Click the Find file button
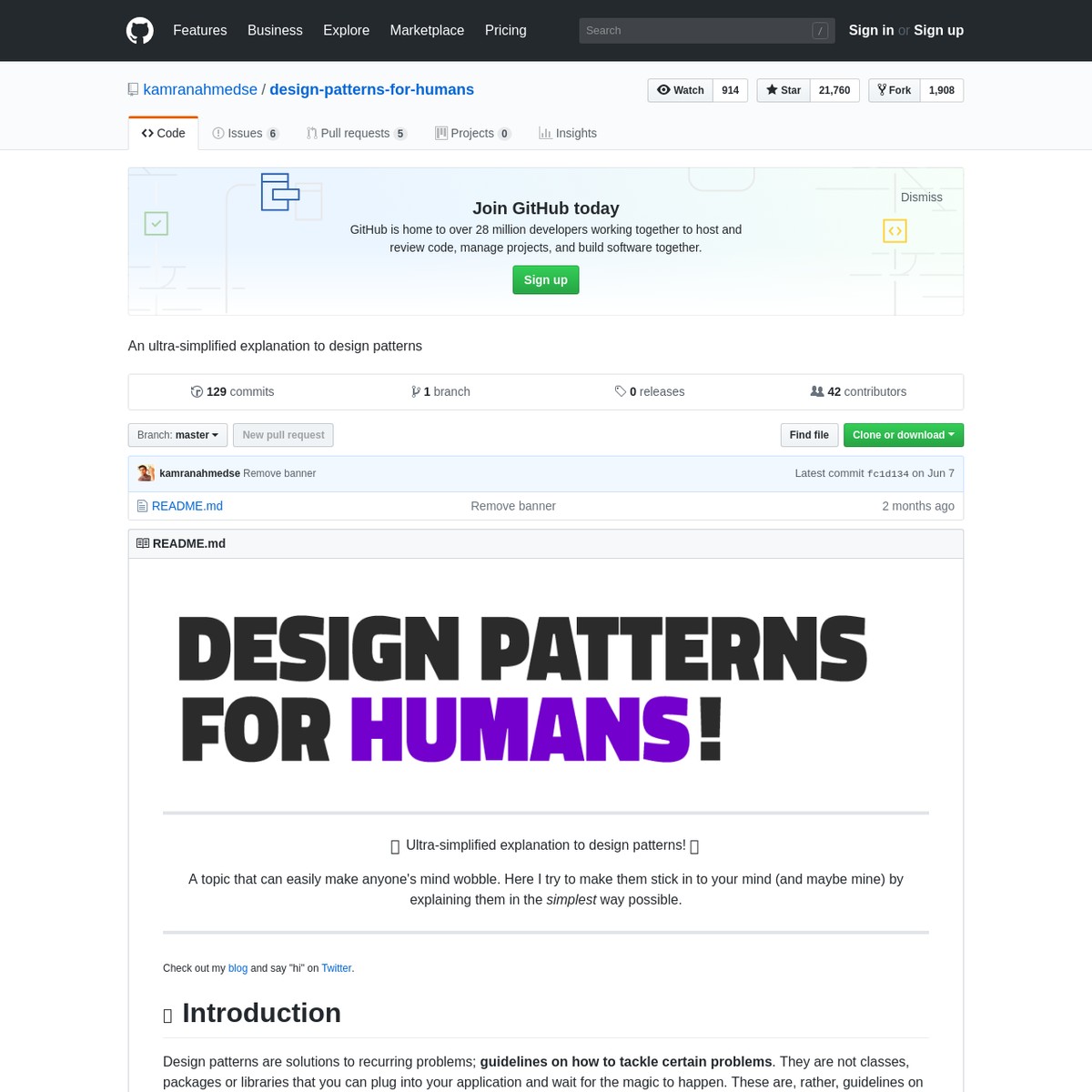The image size is (1092, 1092). point(809,435)
